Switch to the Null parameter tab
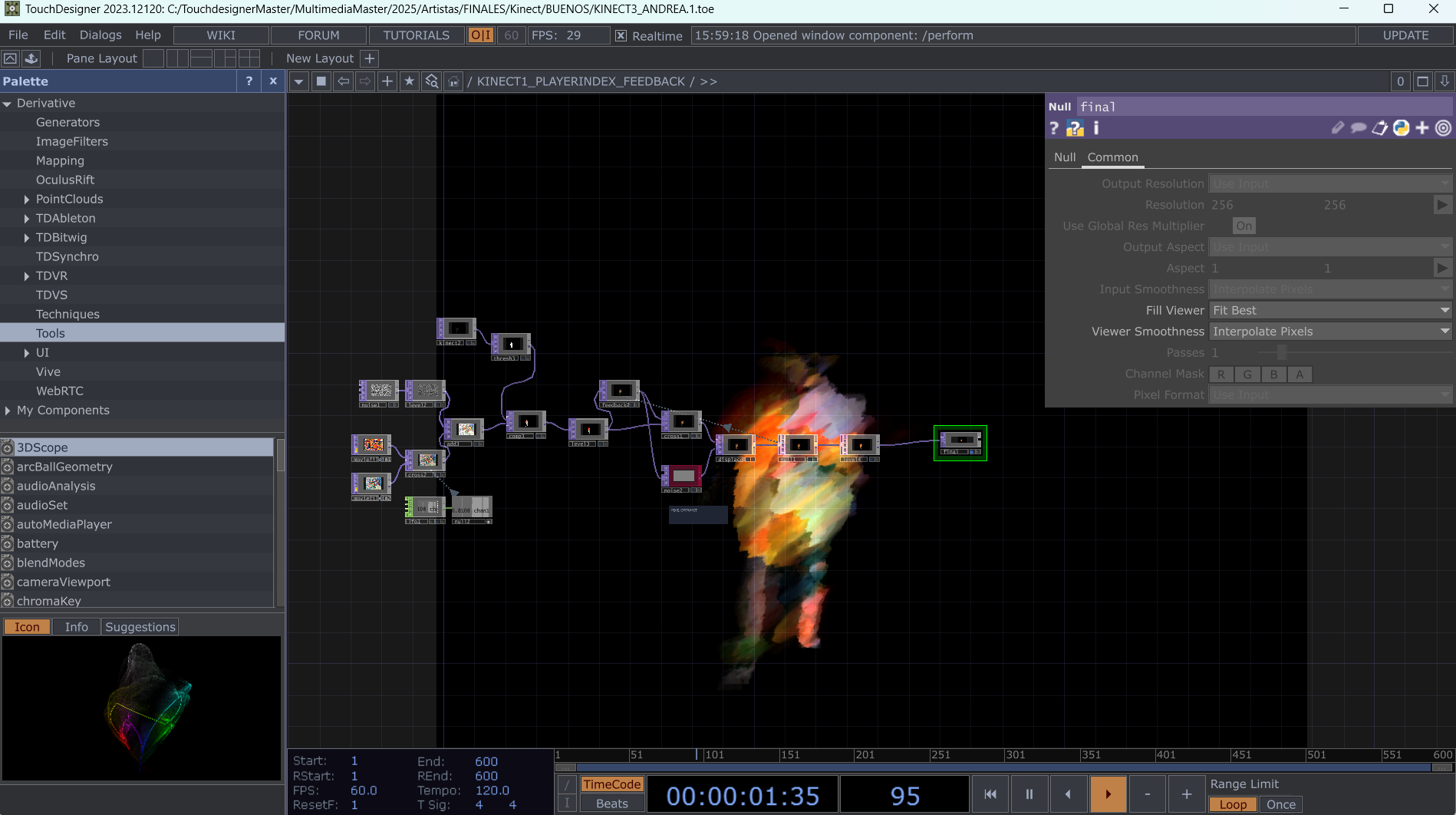 coord(1064,157)
